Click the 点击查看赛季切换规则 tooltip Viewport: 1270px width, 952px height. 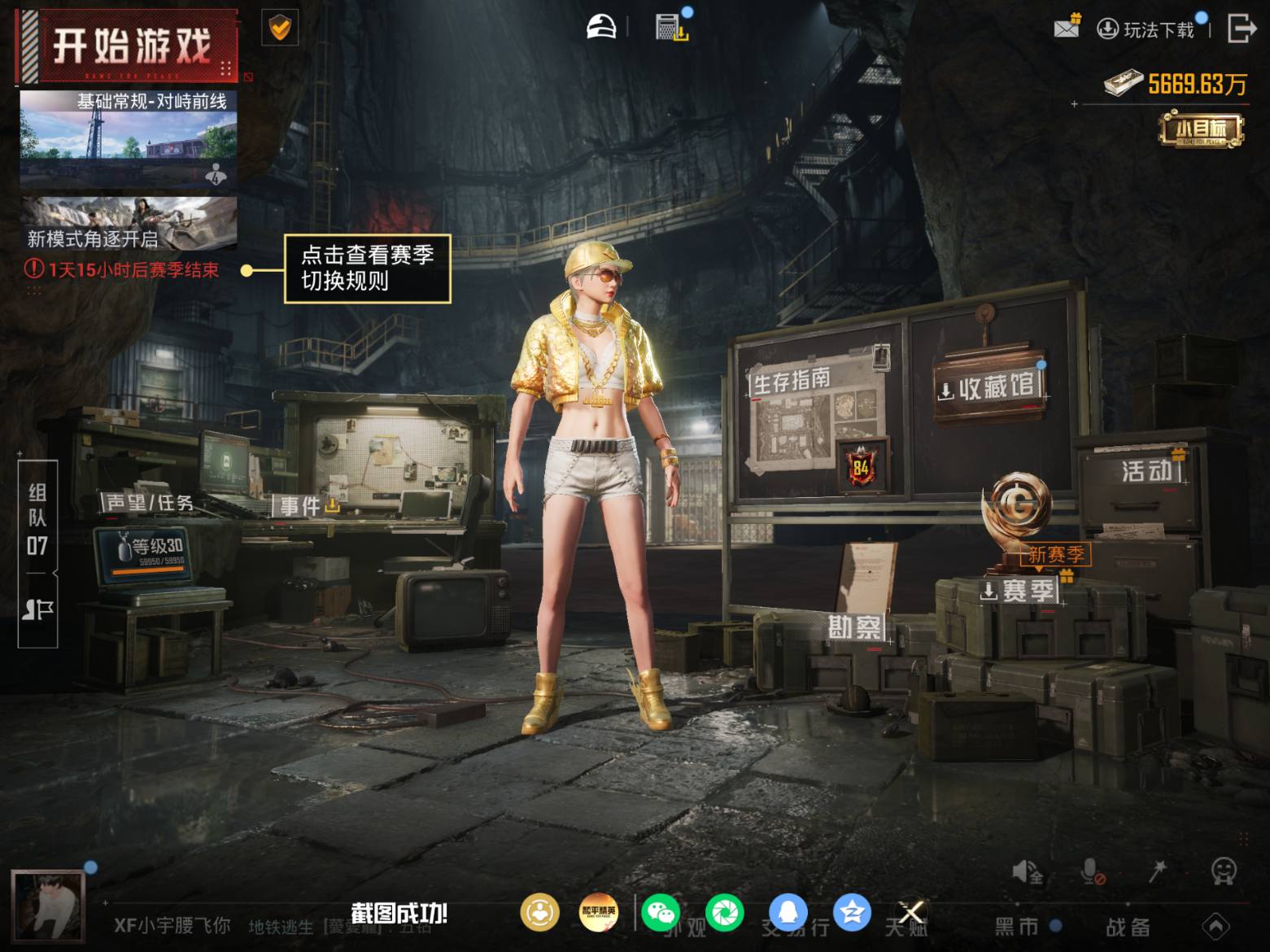tap(367, 269)
